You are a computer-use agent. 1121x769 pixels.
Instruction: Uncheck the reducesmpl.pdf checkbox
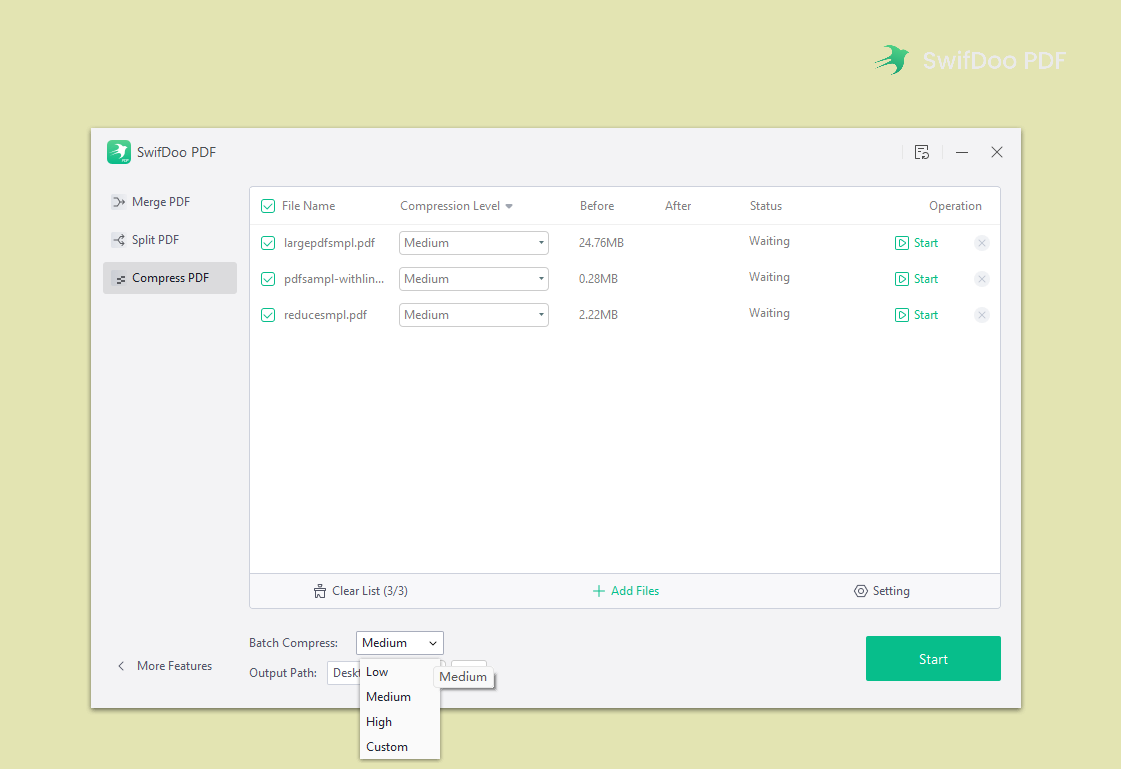(x=268, y=315)
